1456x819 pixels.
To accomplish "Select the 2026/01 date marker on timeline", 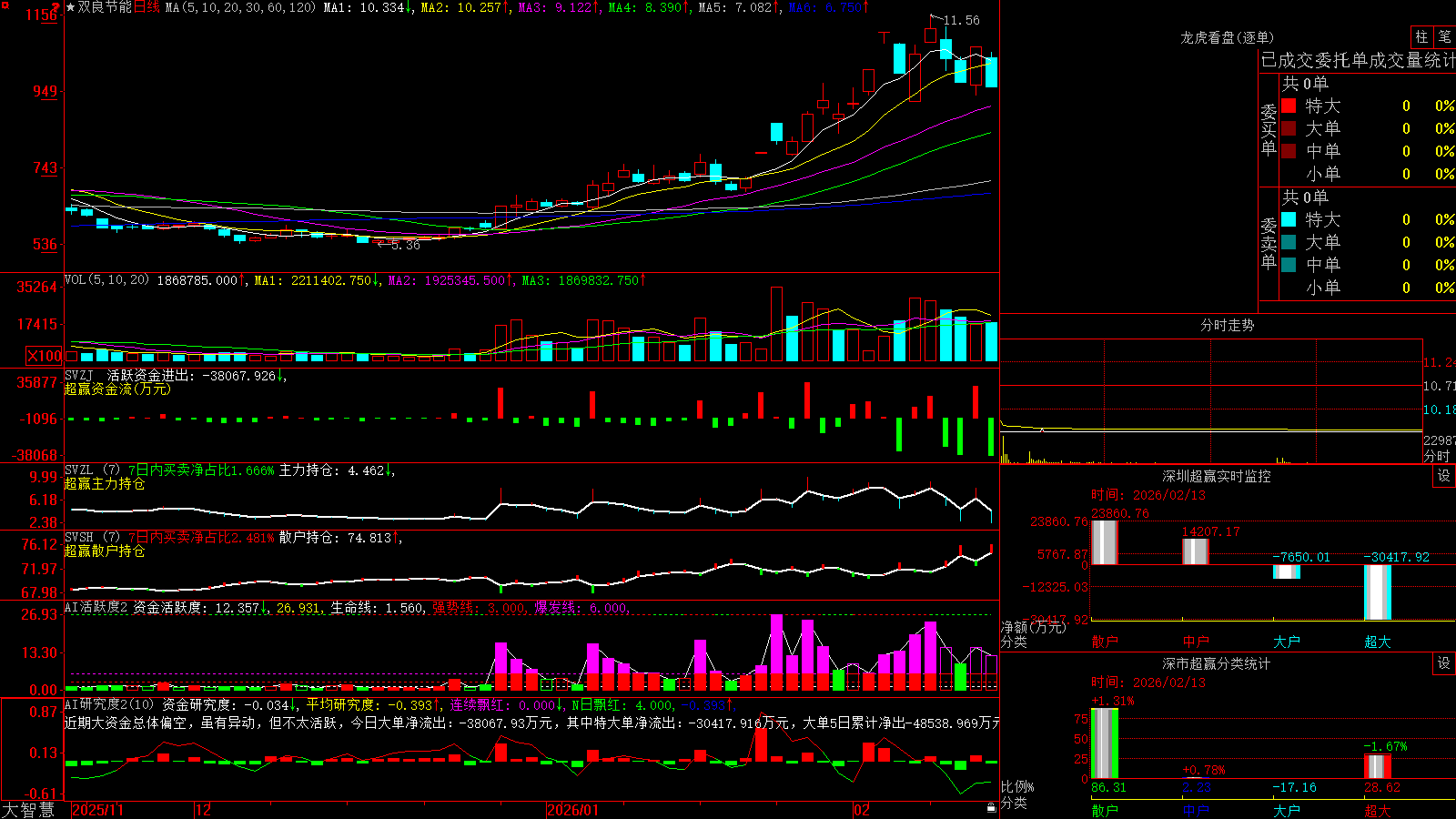I will point(572,810).
